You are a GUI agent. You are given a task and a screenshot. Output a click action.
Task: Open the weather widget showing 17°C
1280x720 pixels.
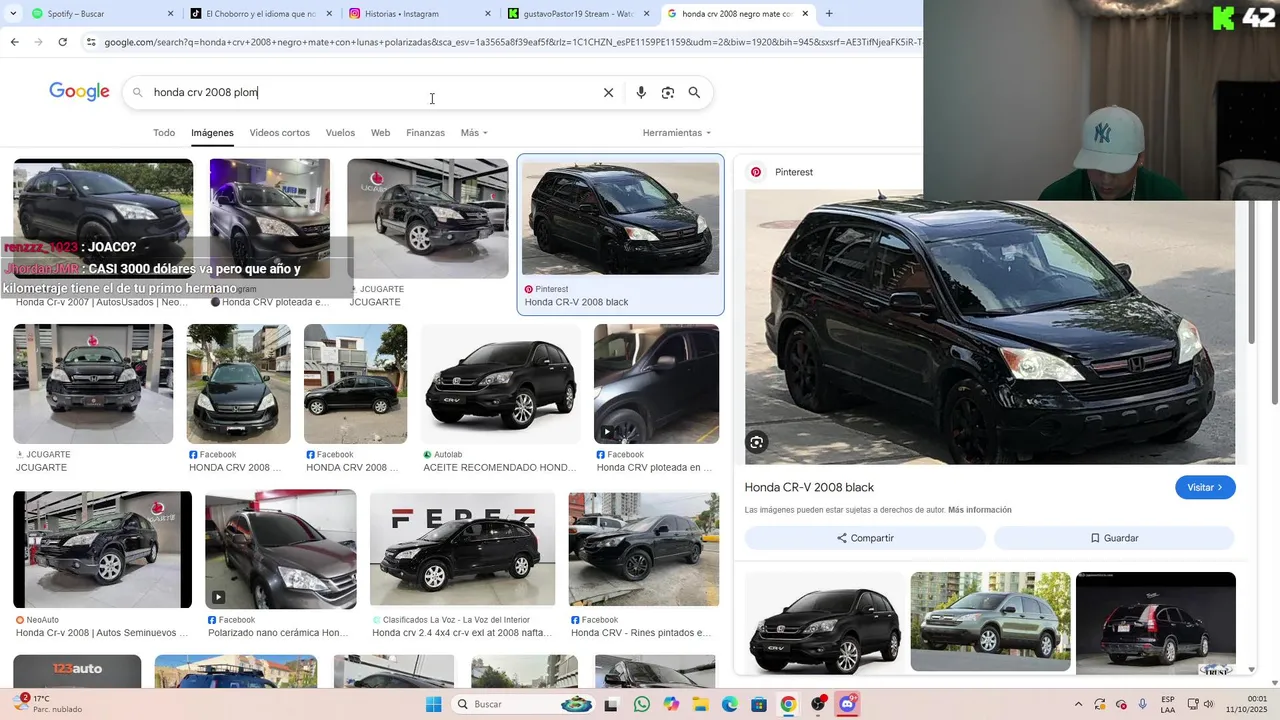pos(46,704)
